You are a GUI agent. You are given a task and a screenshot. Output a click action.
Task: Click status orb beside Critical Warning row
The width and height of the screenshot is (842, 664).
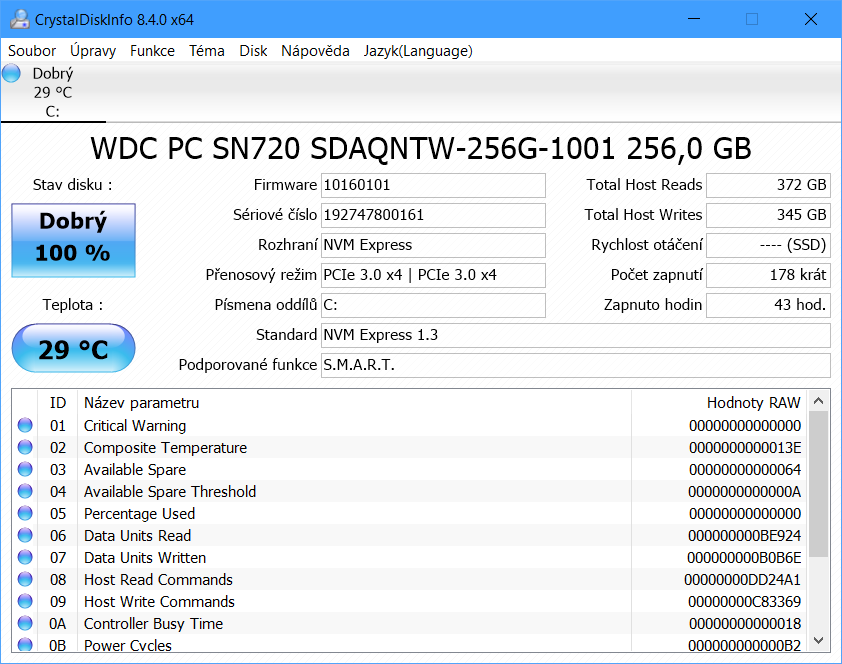point(25,426)
